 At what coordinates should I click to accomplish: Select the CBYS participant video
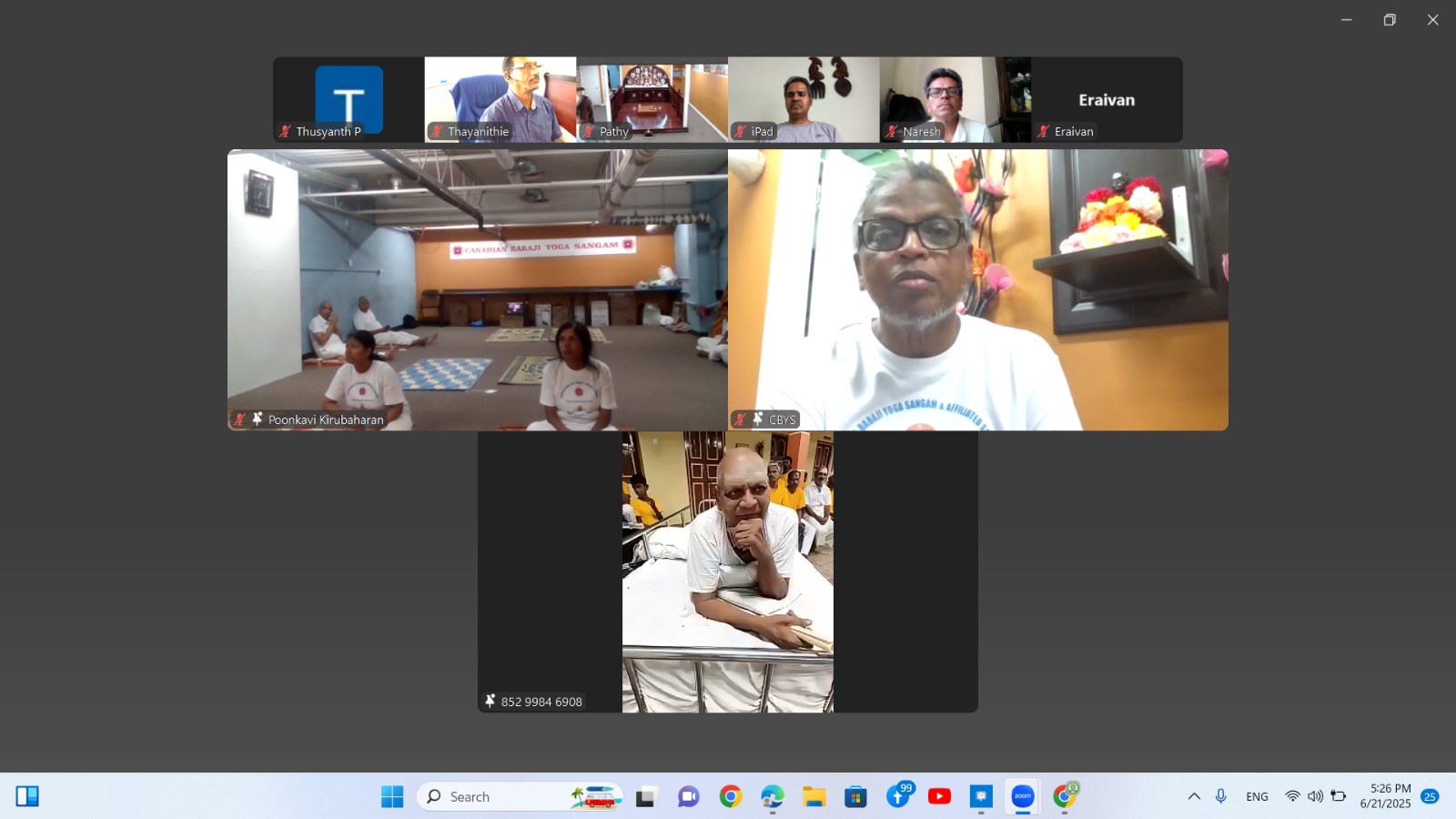tap(977, 289)
